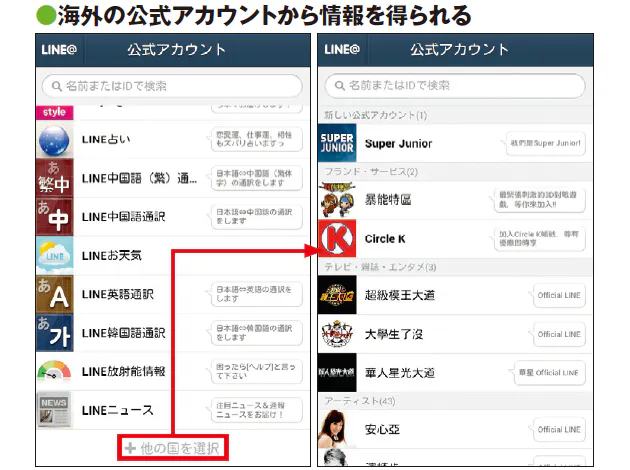Open the 大學生了沒 logo icon
630x470 pixels.
click(x=337, y=334)
